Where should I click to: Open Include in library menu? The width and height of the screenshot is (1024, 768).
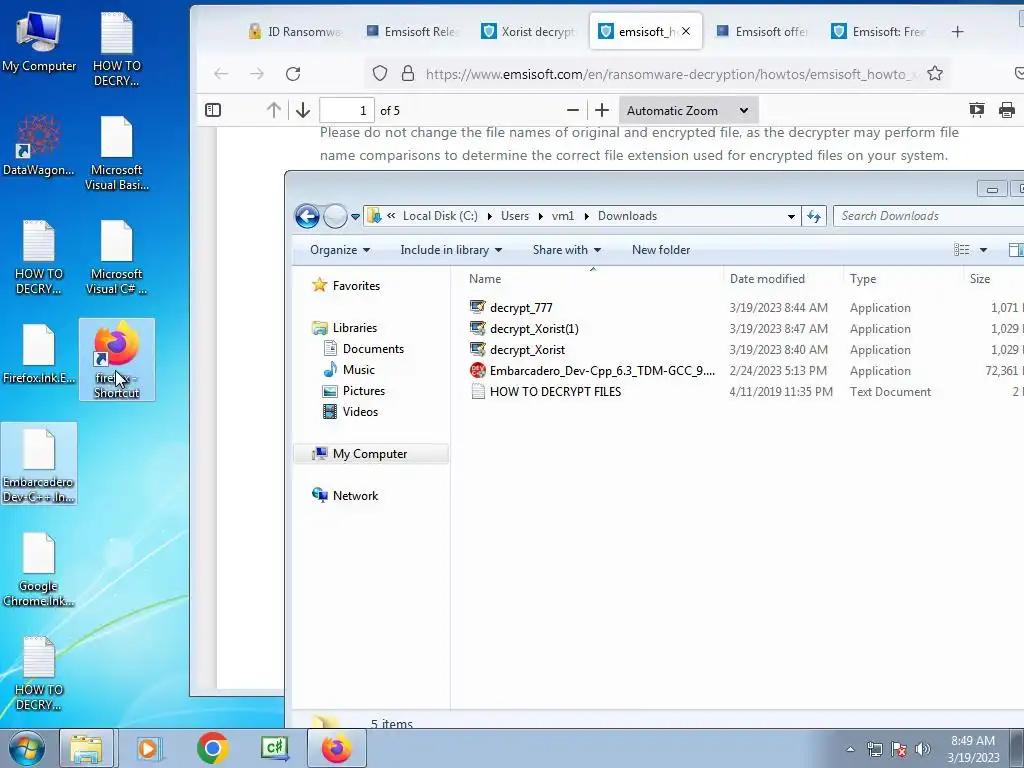(451, 250)
